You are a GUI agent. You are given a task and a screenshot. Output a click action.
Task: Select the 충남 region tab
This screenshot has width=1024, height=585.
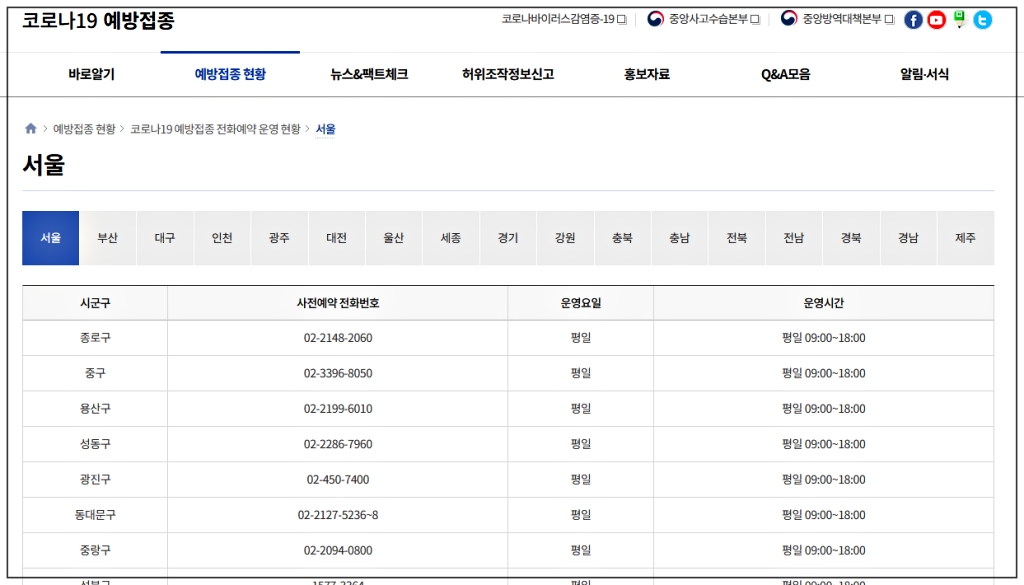679,238
